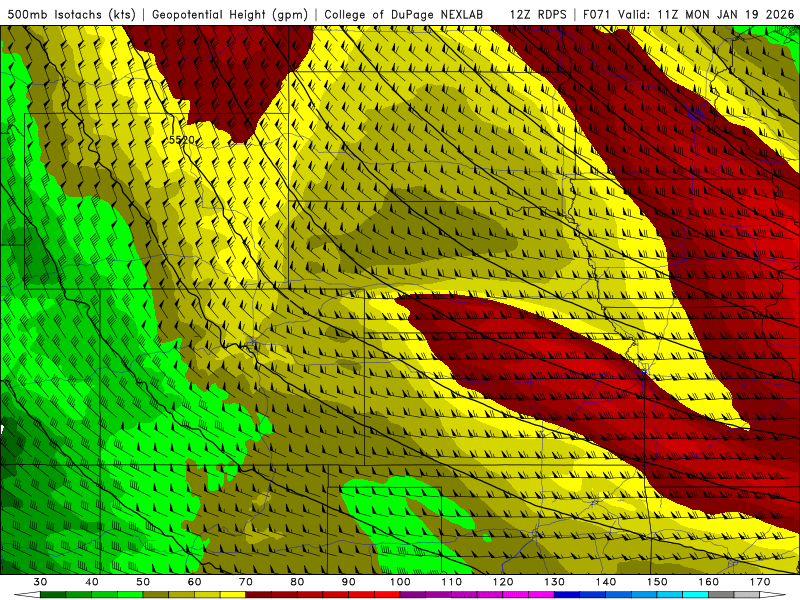Click the dark blue swatch right of 130

567,595
